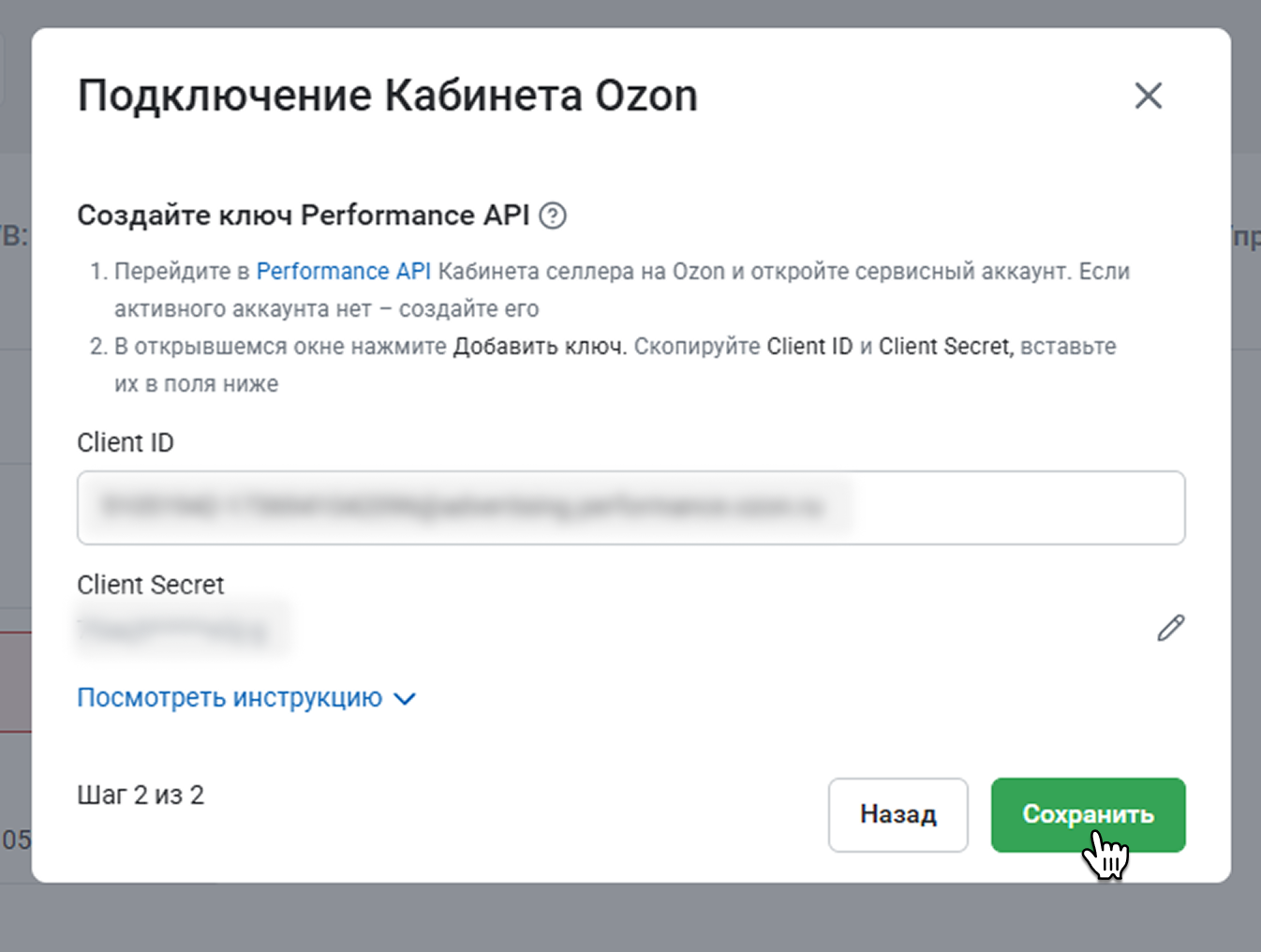Close the Ozon connection dialog
This screenshot has width=1261, height=952.
(x=1148, y=96)
